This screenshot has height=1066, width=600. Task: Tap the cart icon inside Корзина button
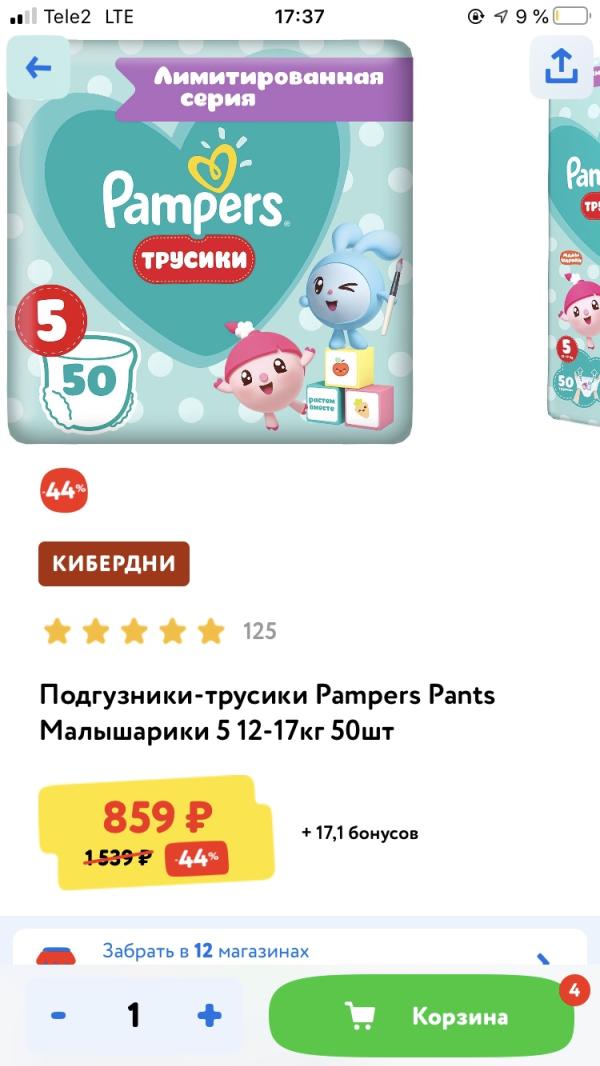click(x=359, y=1016)
